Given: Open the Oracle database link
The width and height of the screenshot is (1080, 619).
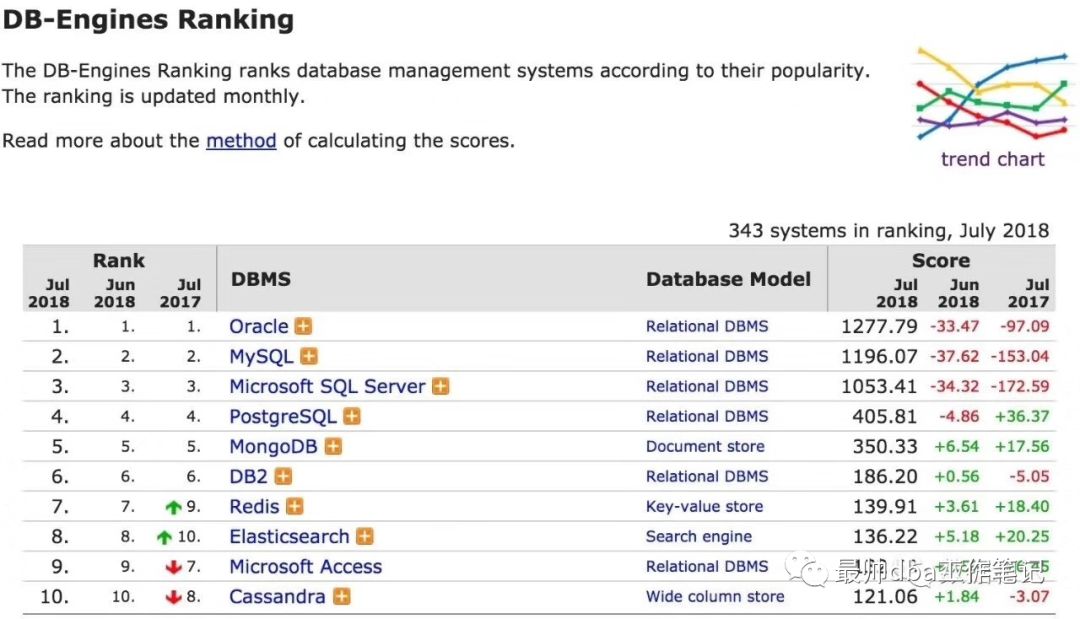Looking at the screenshot, I should [x=259, y=327].
